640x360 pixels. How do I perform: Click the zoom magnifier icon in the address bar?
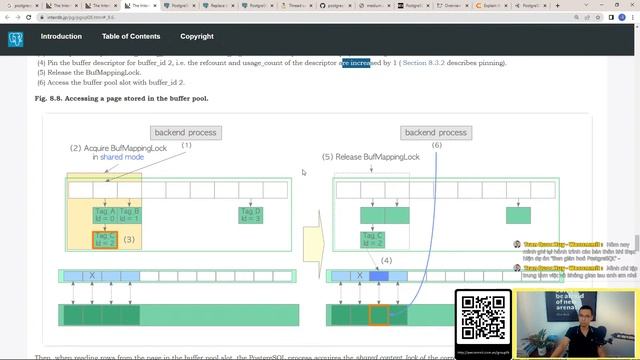click(x=576, y=18)
